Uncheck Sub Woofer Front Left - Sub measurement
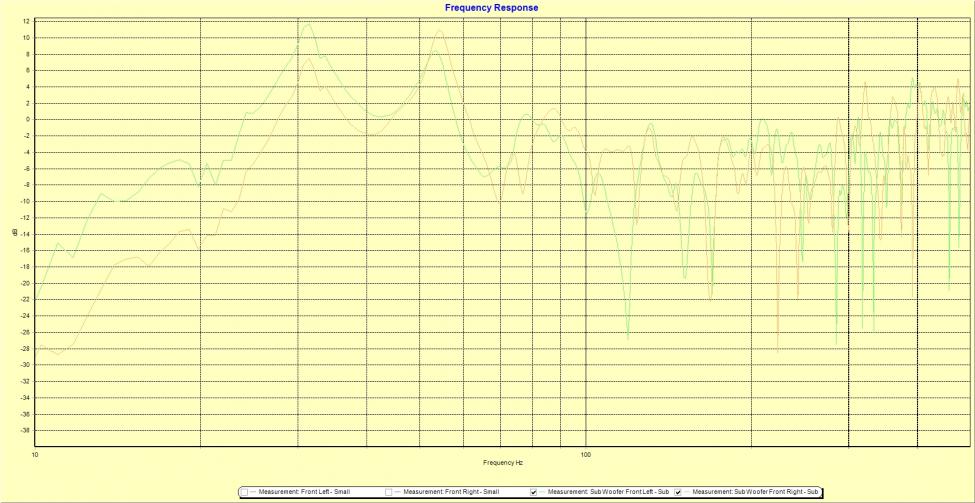 (534, 492)
